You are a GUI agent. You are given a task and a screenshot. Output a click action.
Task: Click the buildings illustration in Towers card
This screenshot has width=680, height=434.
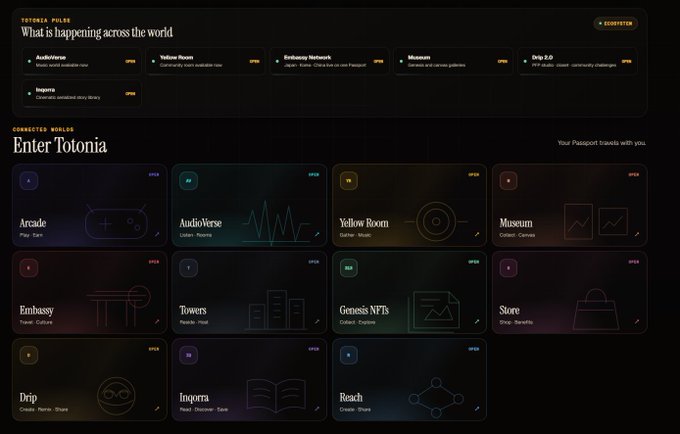point(277,310)
